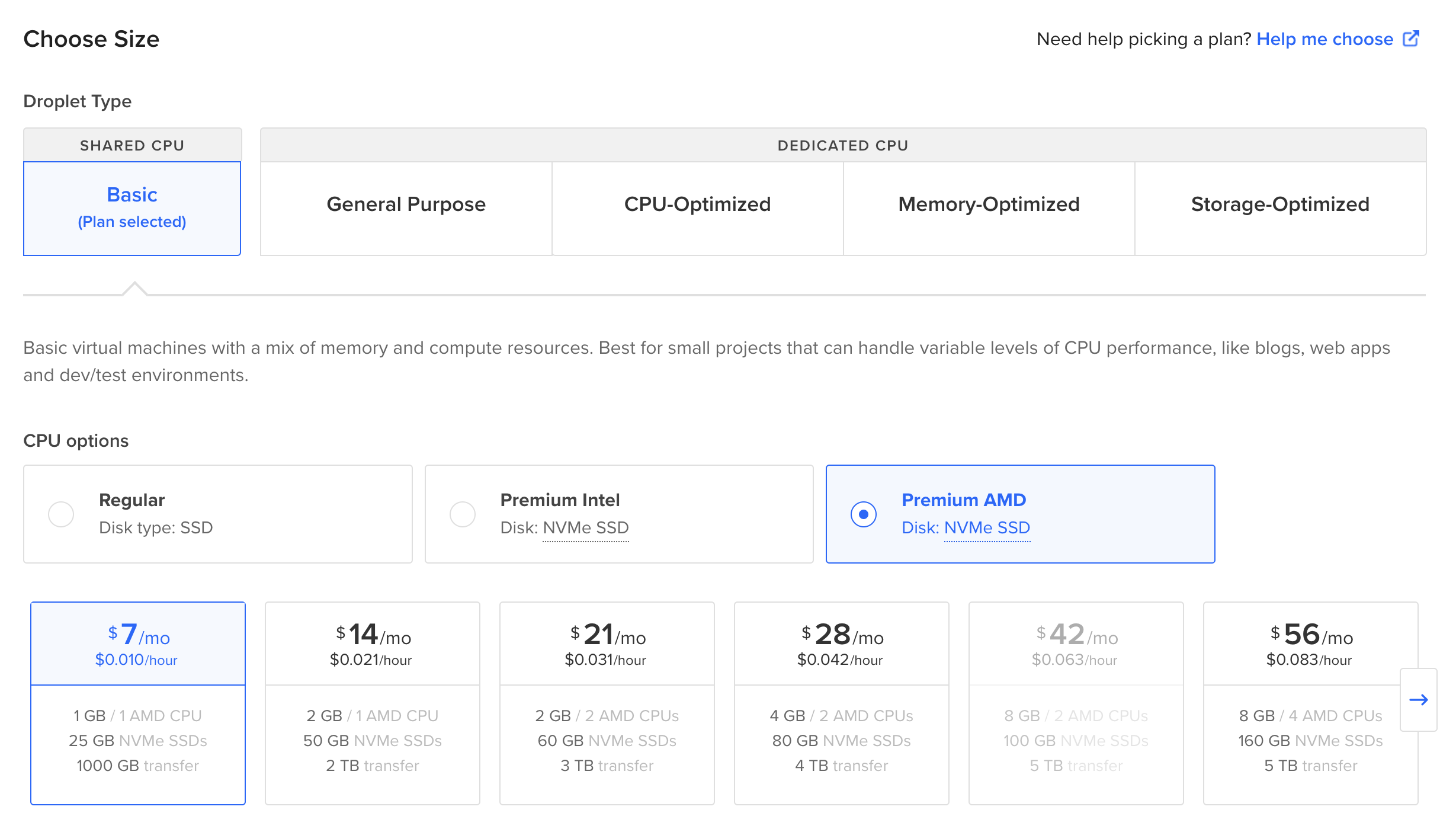Select the Regular CPU radio button
1456x832 pixels.
[61, 514]
